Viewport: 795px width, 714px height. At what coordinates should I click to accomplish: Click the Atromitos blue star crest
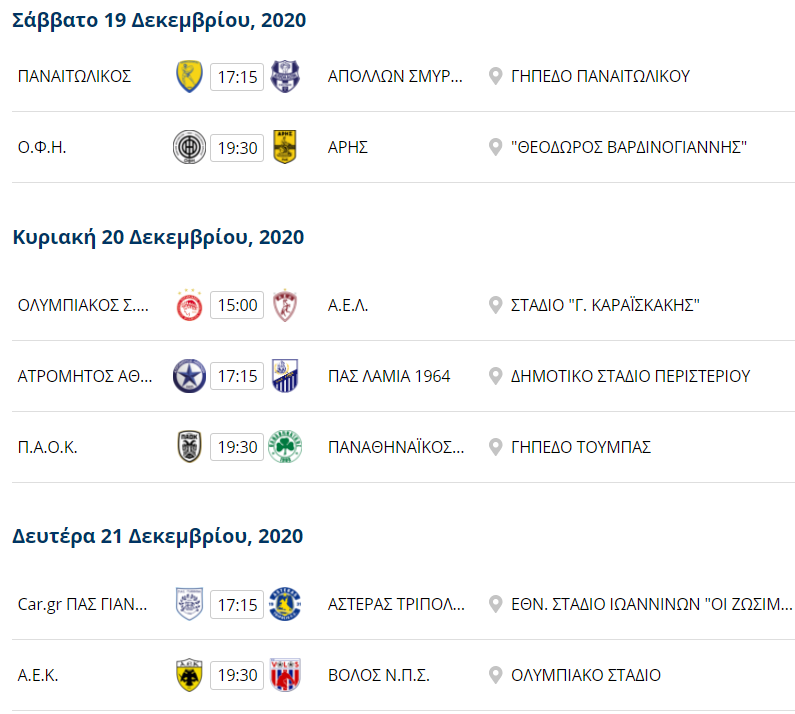pos(189,376)
